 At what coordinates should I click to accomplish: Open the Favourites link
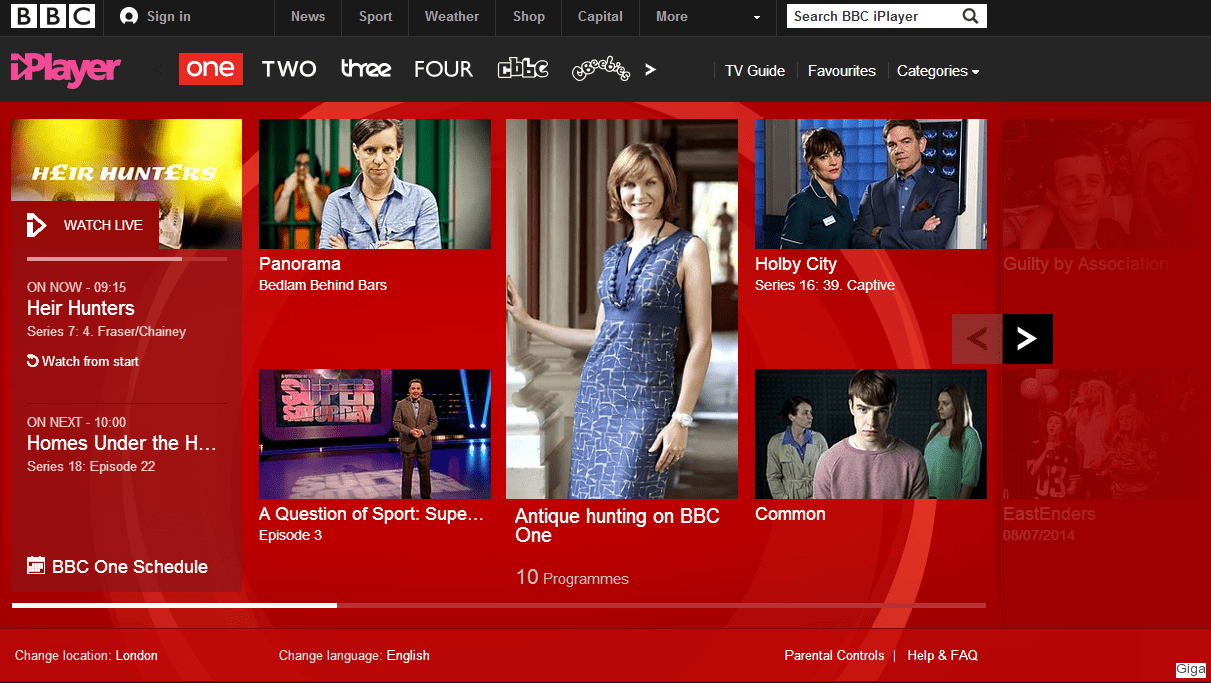pyautogui.click(x=842, y=71)
